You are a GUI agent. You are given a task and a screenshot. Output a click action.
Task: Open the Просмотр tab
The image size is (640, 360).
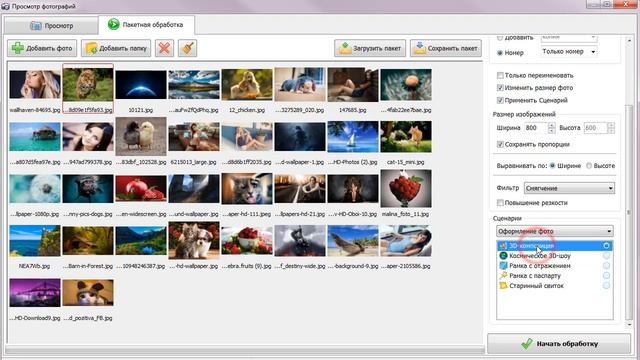51,26
